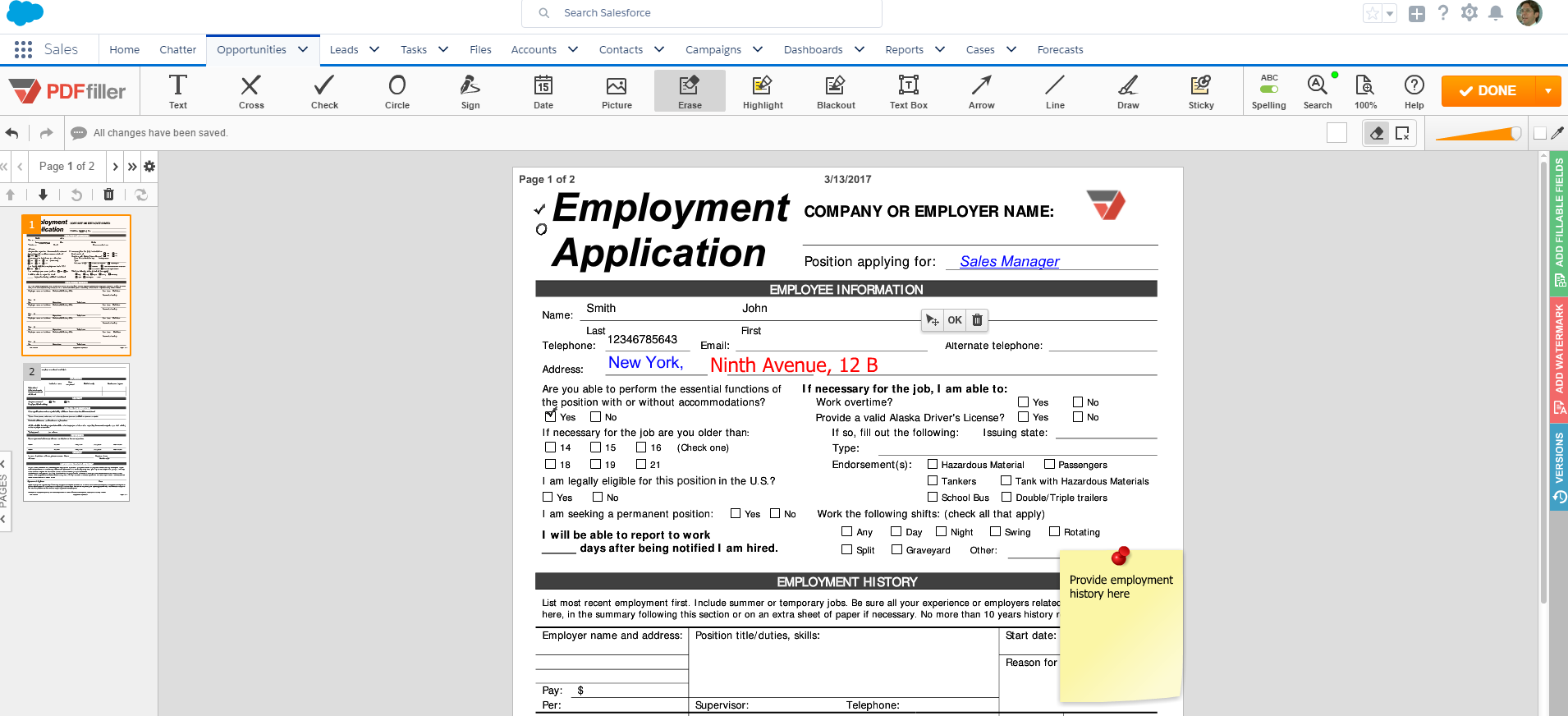This screenshot has height=716, width=1568.
Task: Check Yes for Work overtime
Action: (x=1024, y=402)
